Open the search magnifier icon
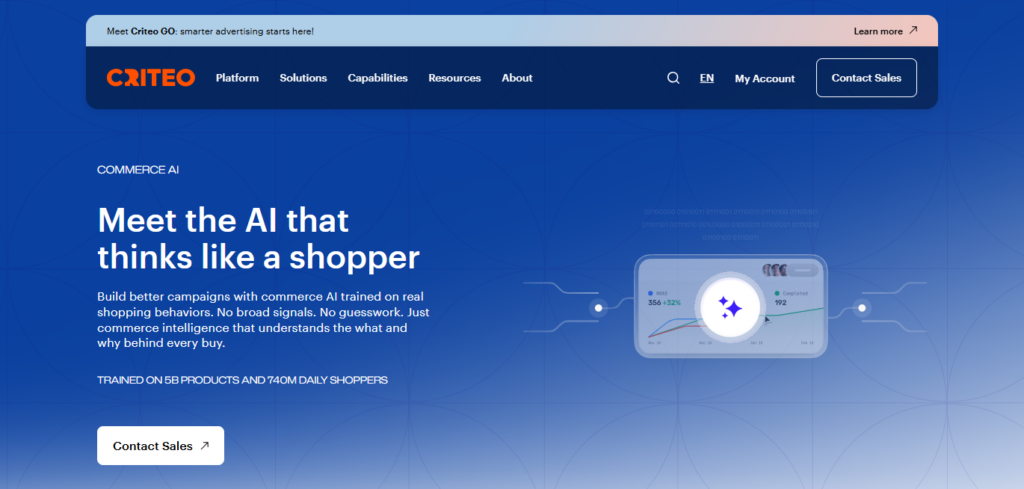Viewport: 1024px width, 489px height. [673, 78]
